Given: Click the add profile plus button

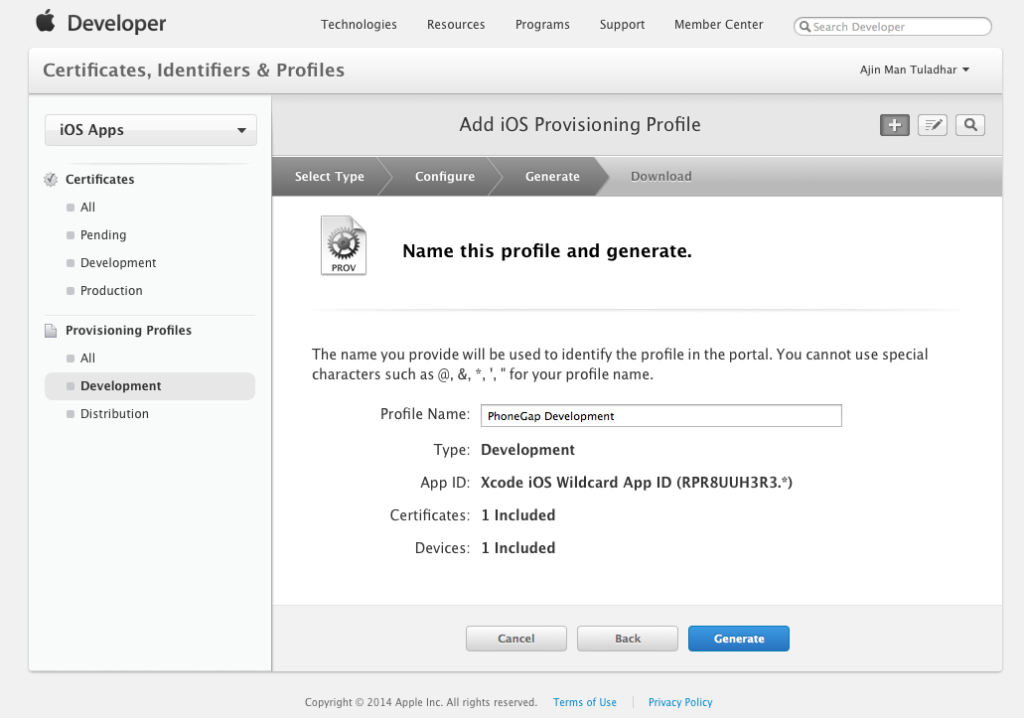Looking at the screenshot, I should tap(895, 125).
